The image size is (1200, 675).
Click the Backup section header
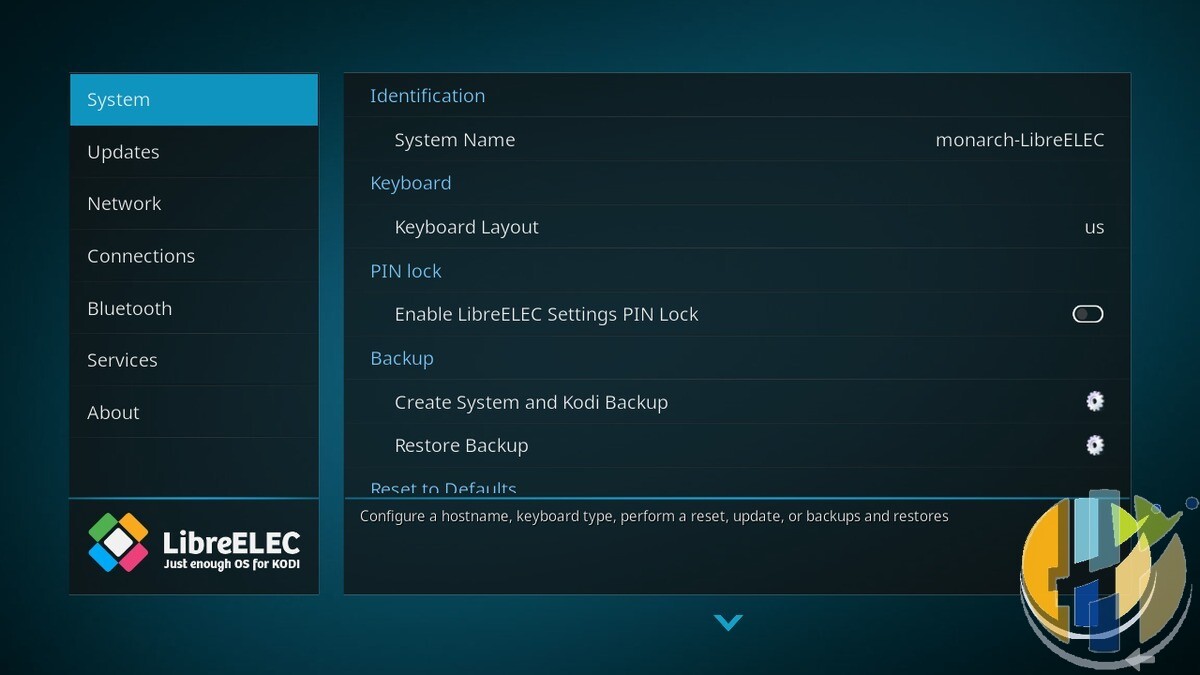coord(401,358)
